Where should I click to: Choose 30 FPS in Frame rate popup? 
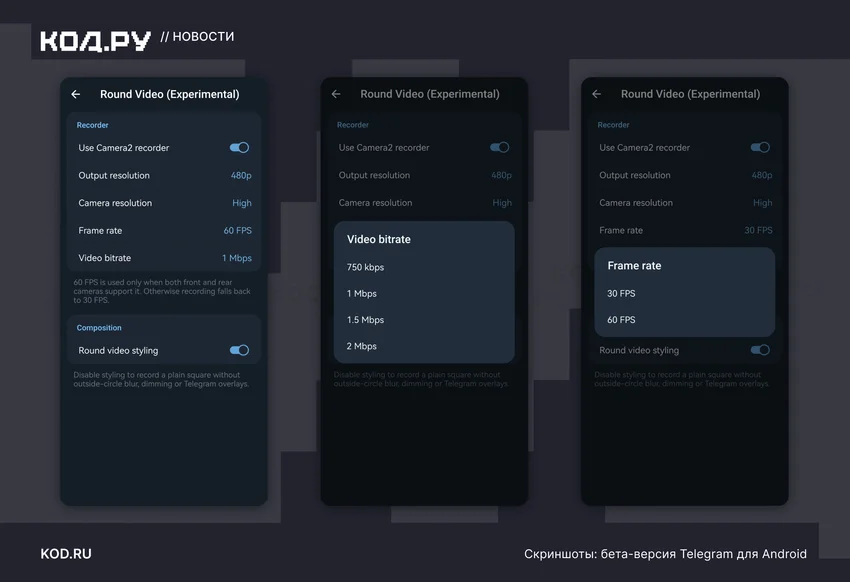point(685,294)
